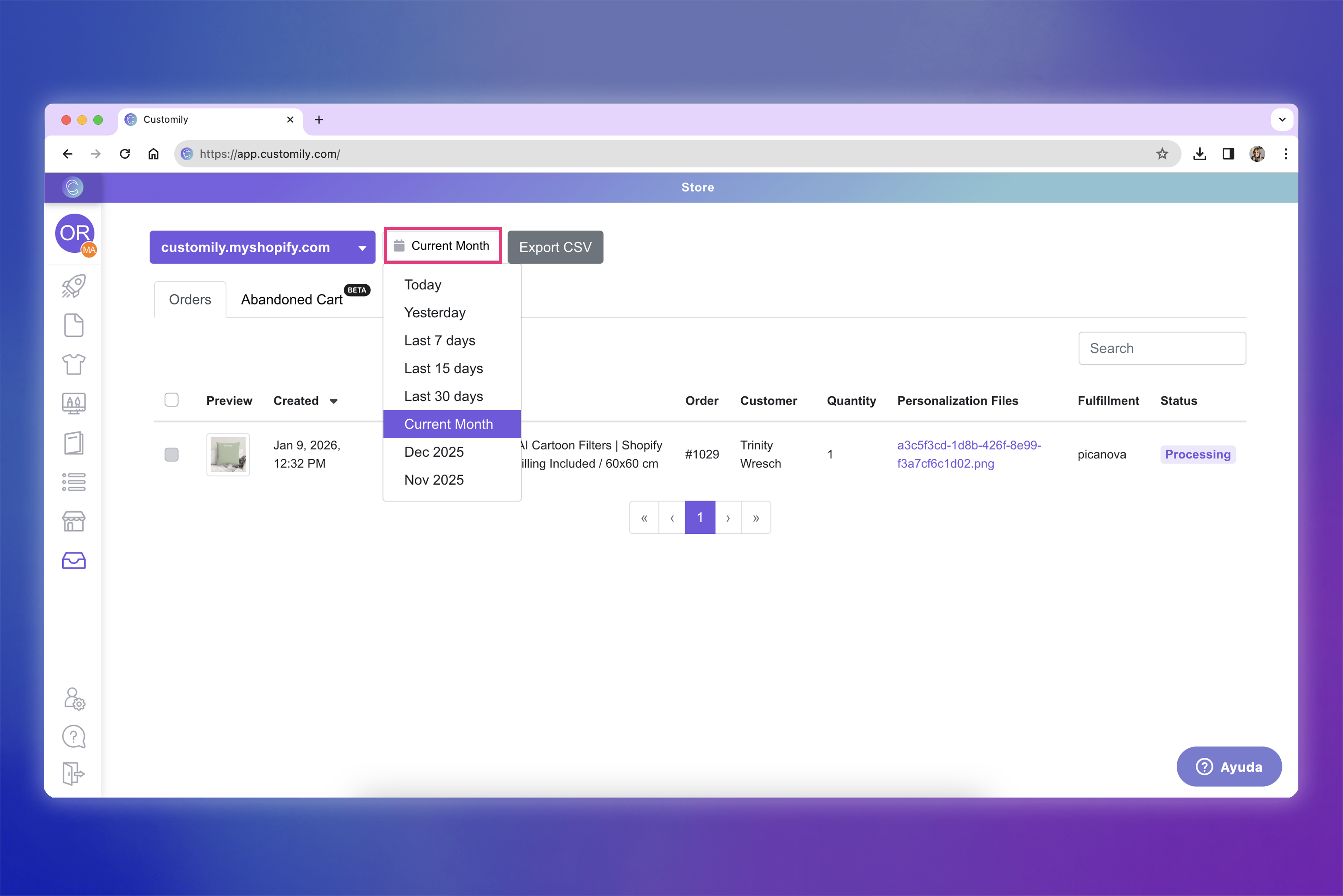Click the rocket icon in sidebar
Screen dimensions: 1343x896
click(74, 286)
